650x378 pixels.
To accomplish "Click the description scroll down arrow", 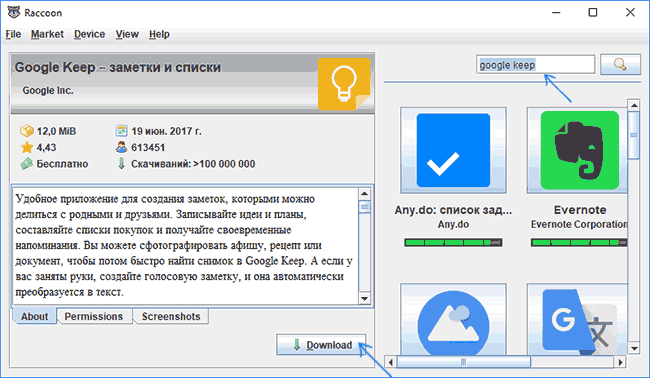I will pyautogui.click(x=364, y=298).
